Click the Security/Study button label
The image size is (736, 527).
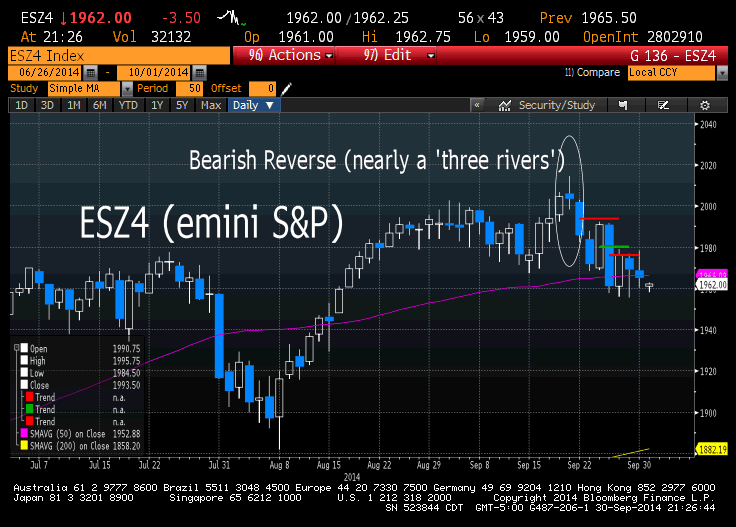[x=557, y=105]
